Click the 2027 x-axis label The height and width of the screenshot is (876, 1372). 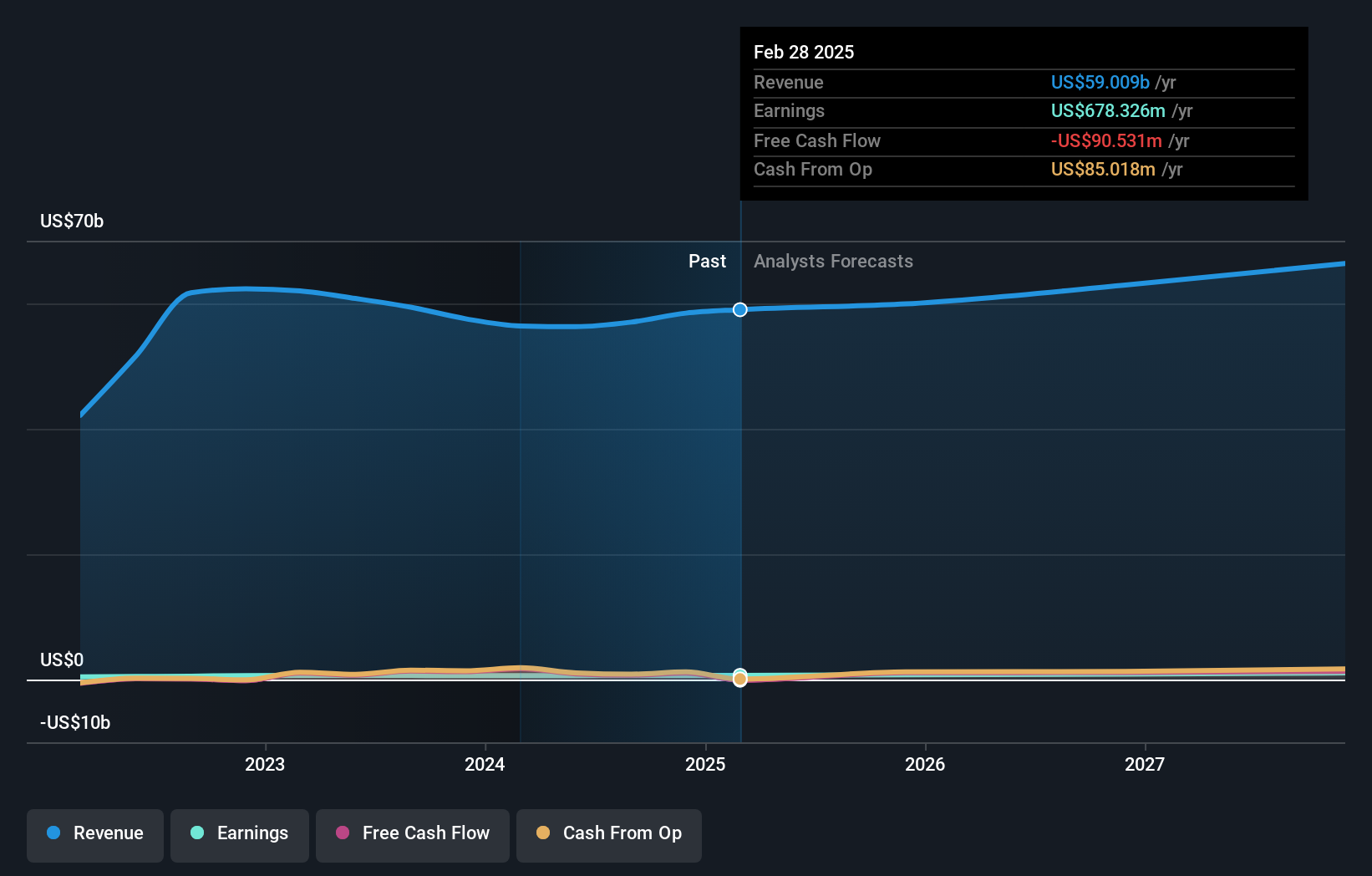pos(1145,764)
